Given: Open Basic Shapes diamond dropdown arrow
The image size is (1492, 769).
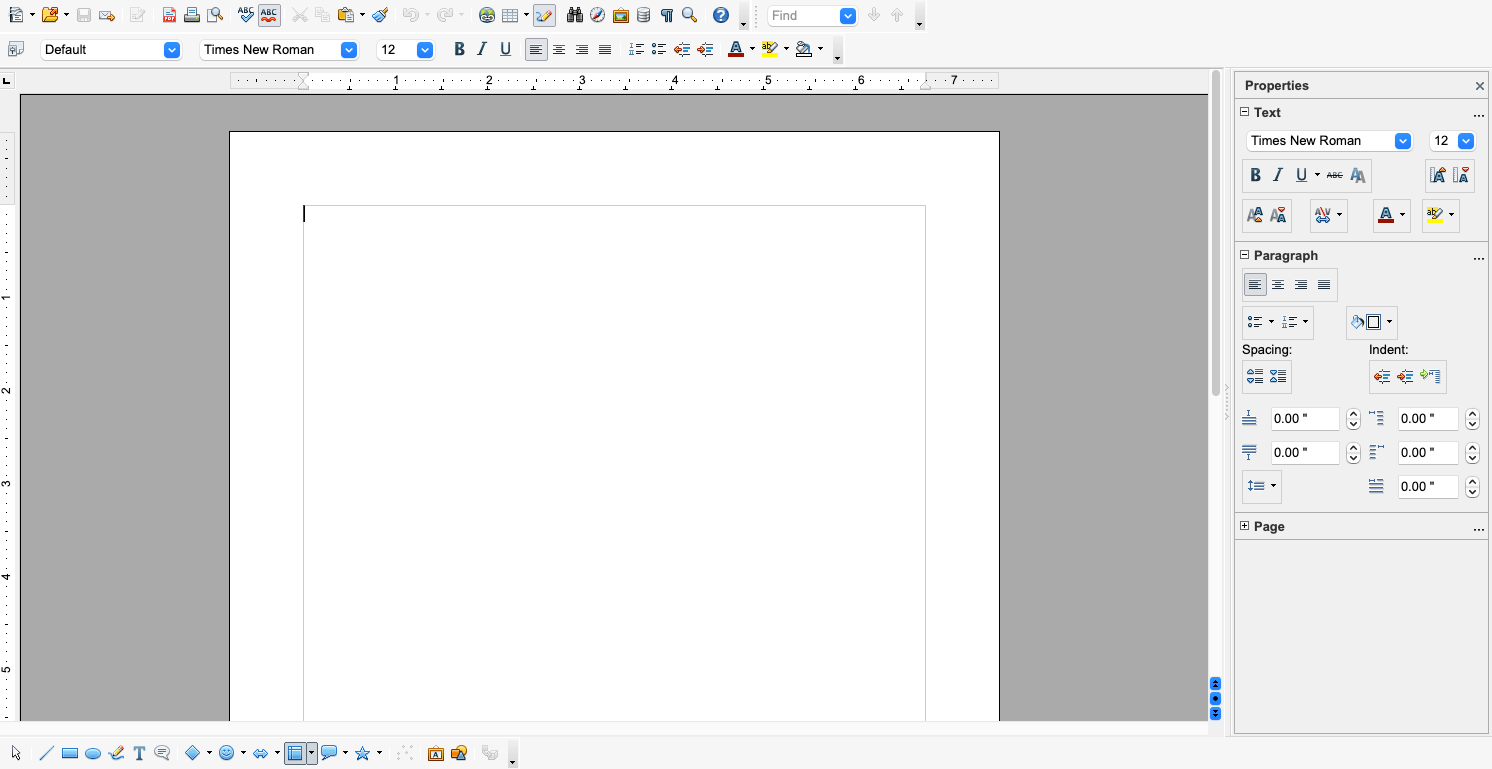Looking at the screenshot, I should tap(209, 753).
